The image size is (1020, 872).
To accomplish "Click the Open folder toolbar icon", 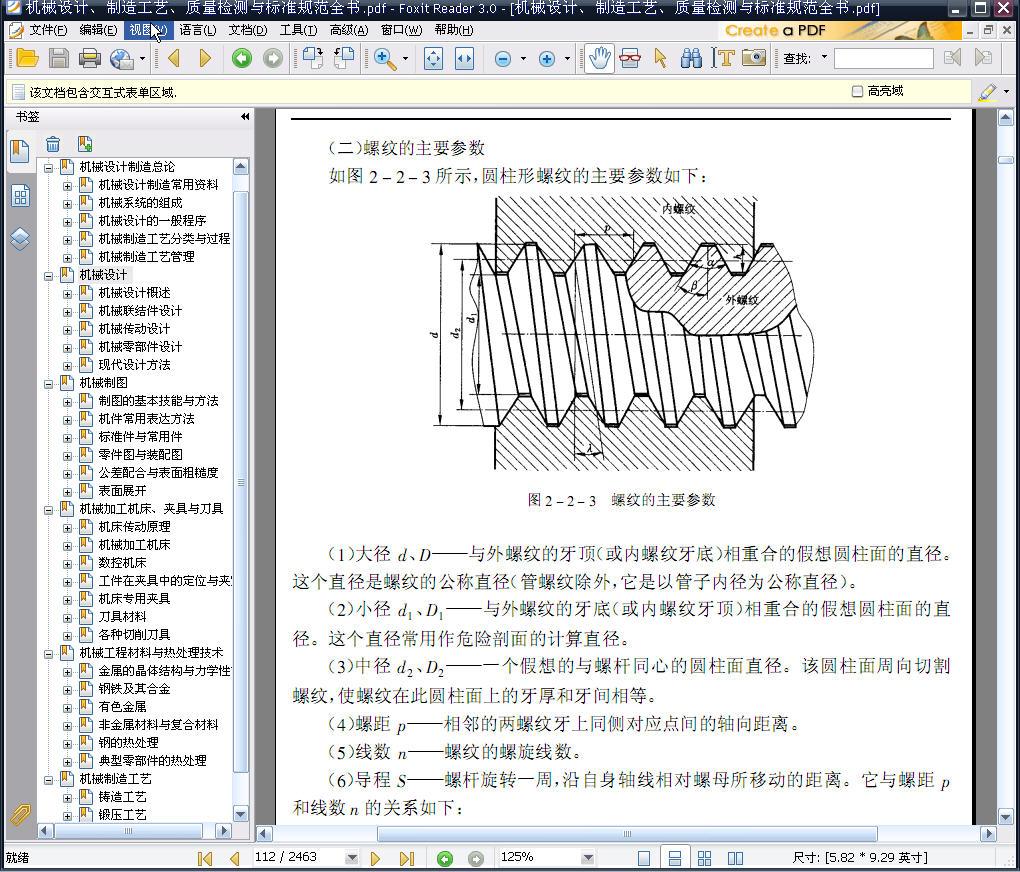I will [27, 59].
